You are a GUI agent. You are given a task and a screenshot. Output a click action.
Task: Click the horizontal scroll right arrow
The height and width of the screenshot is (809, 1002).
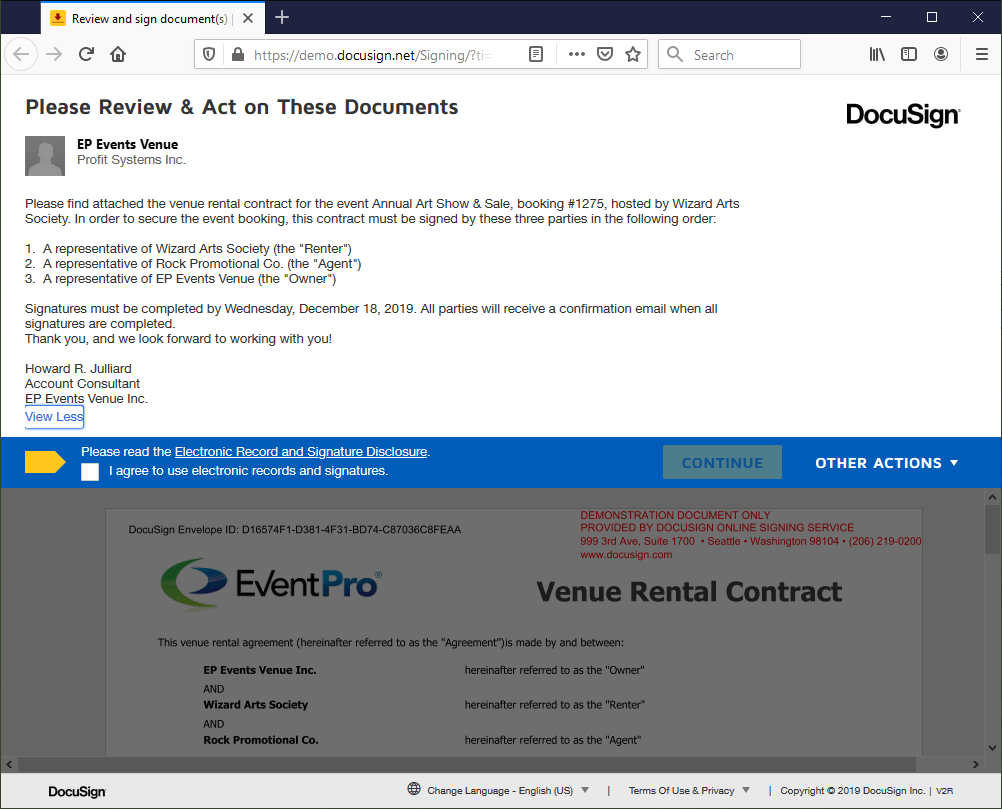point(976,764)
